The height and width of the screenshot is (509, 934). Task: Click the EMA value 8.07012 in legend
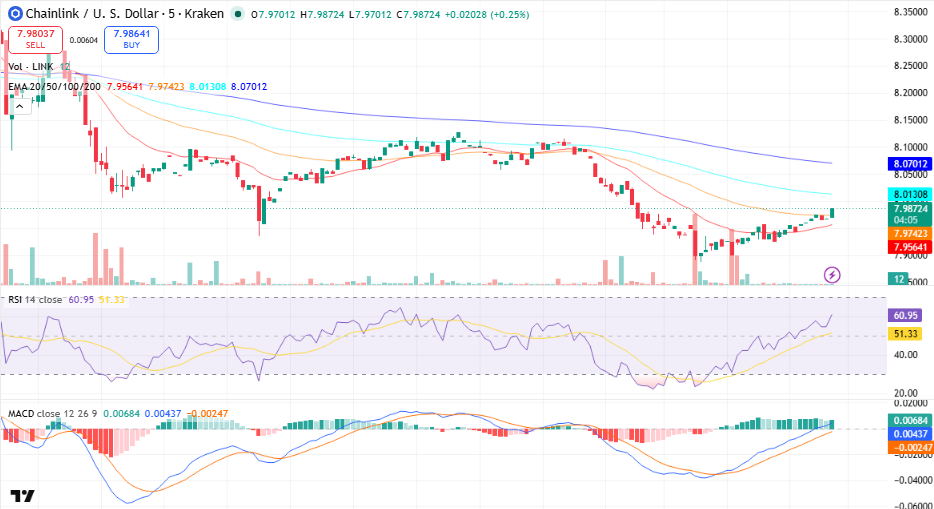coord(249,87)
